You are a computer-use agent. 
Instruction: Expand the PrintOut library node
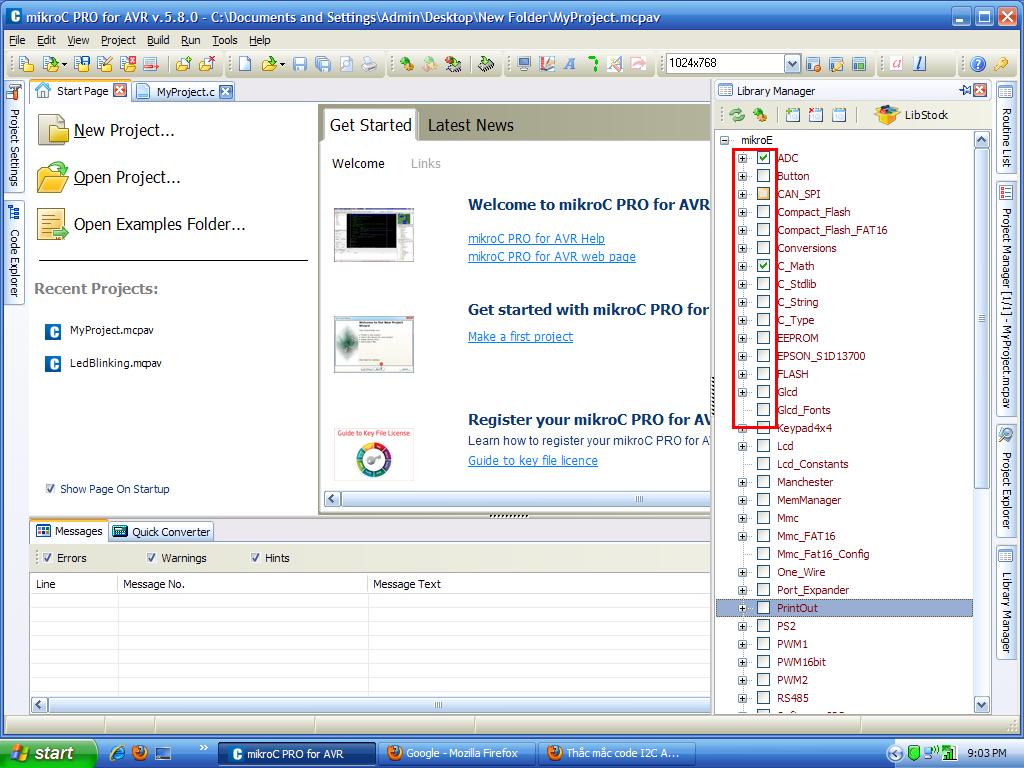[743, 608]
